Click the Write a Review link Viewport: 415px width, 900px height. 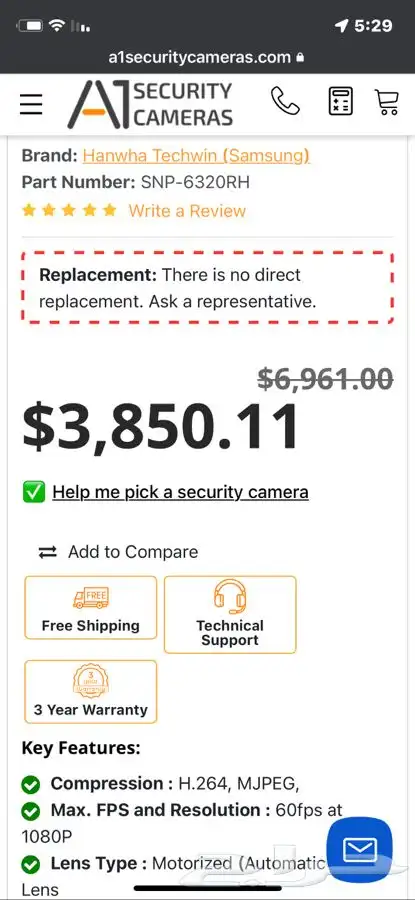(x=187, y=211)
